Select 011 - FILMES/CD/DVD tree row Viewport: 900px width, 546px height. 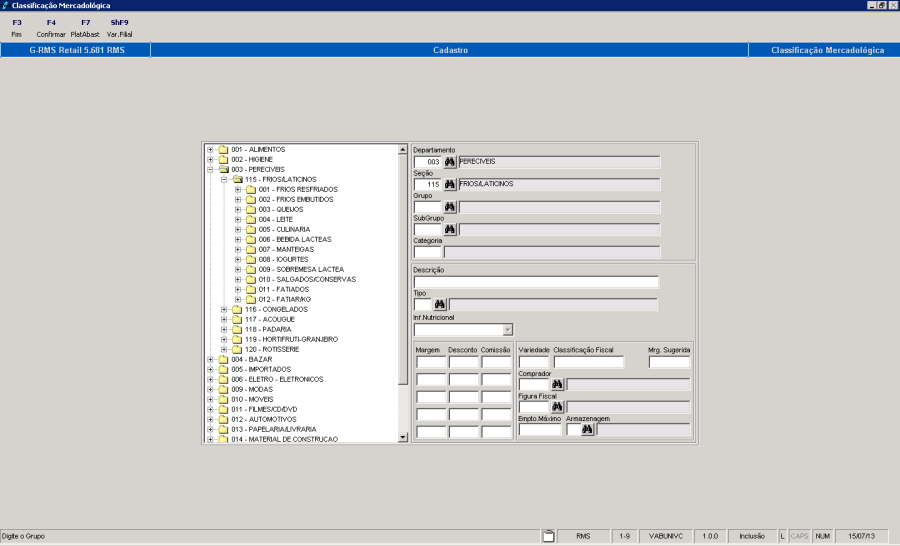264,409
